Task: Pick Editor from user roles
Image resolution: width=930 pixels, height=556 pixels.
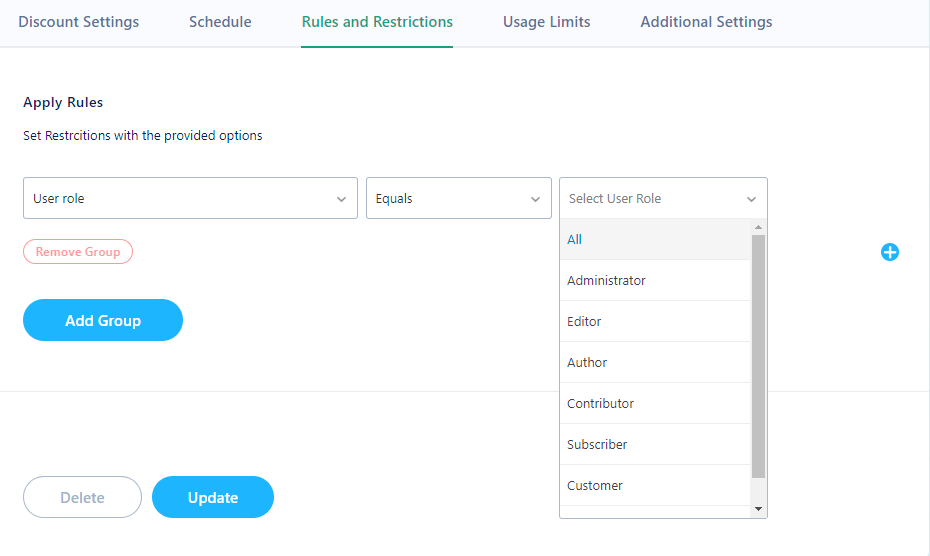Action: [x=655, y=321]
